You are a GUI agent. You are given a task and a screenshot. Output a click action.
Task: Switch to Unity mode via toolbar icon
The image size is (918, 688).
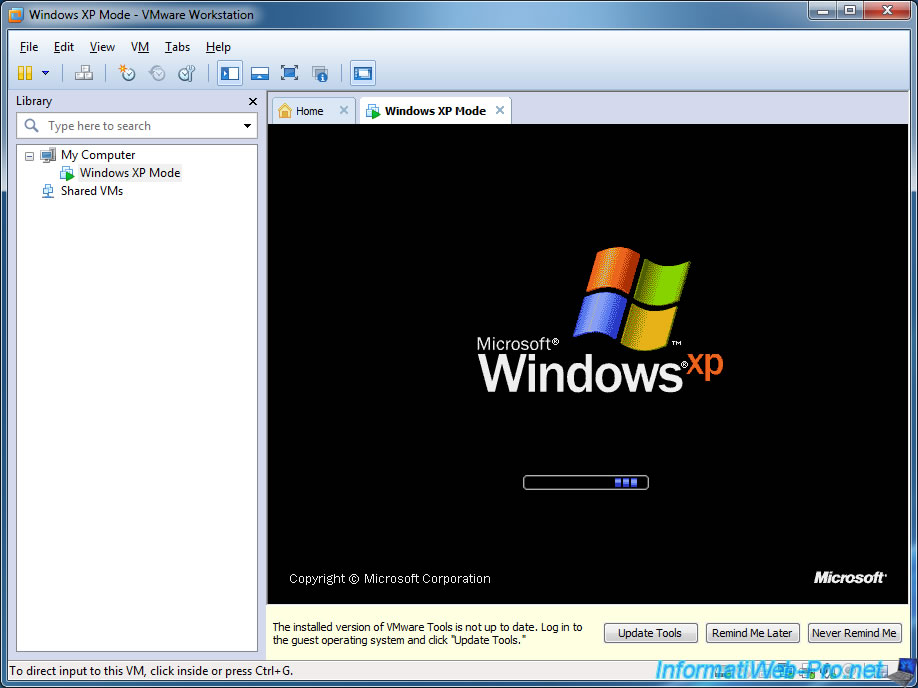(320, 73)
